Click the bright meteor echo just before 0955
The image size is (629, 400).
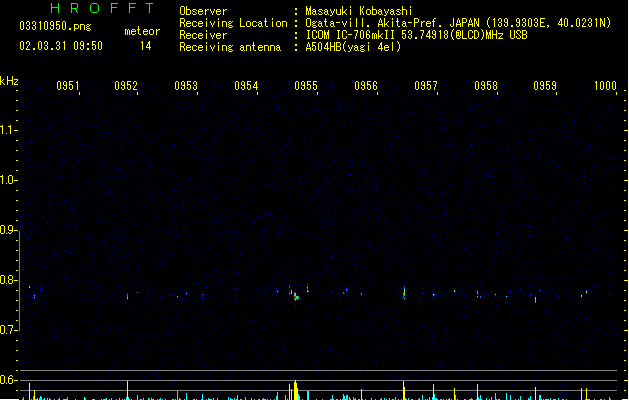296,296
